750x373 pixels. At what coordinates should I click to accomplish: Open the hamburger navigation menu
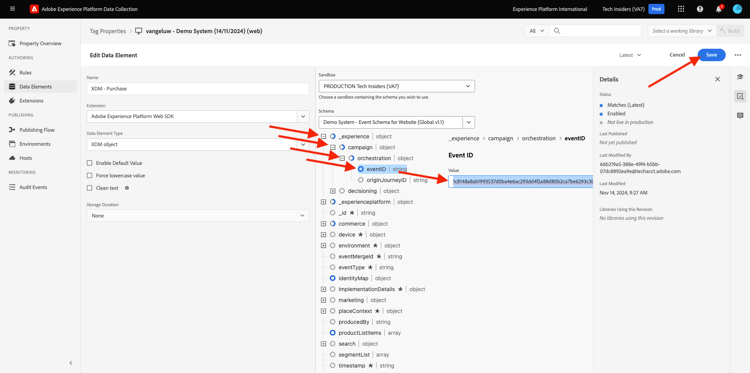coord(12,9)
